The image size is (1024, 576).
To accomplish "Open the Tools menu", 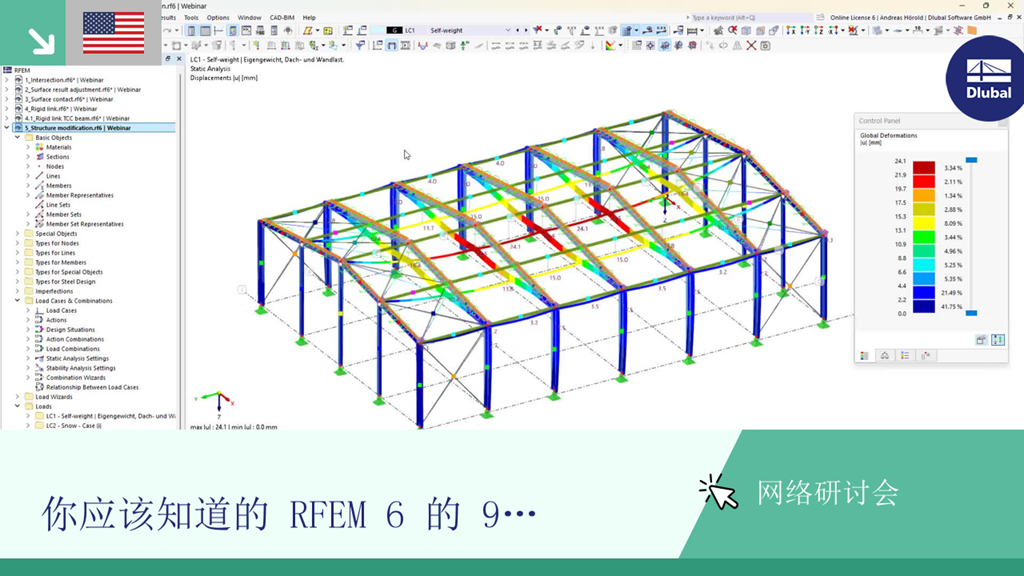I will pos(191,18).
